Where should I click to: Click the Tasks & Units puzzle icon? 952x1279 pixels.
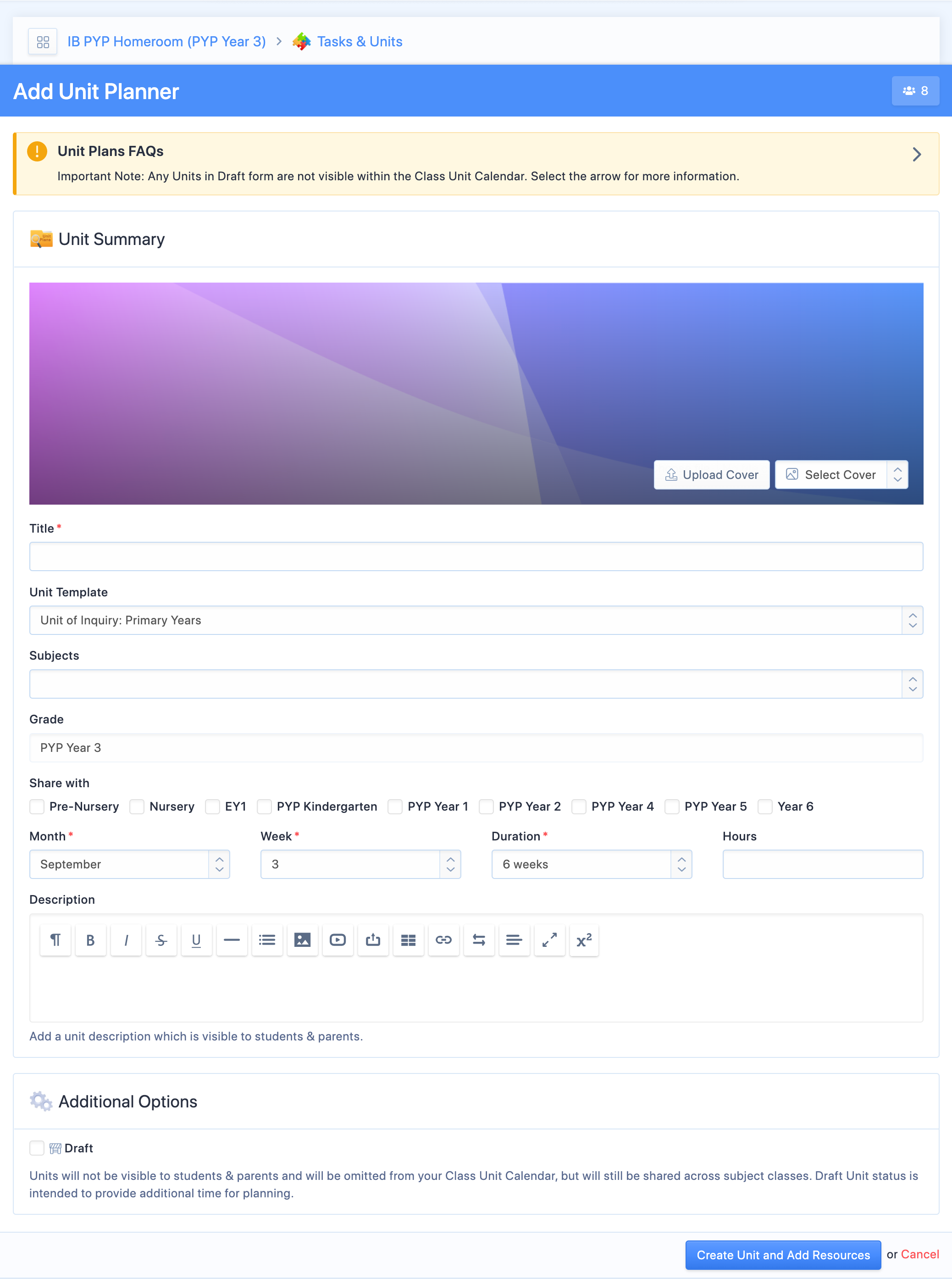(301, 41)
